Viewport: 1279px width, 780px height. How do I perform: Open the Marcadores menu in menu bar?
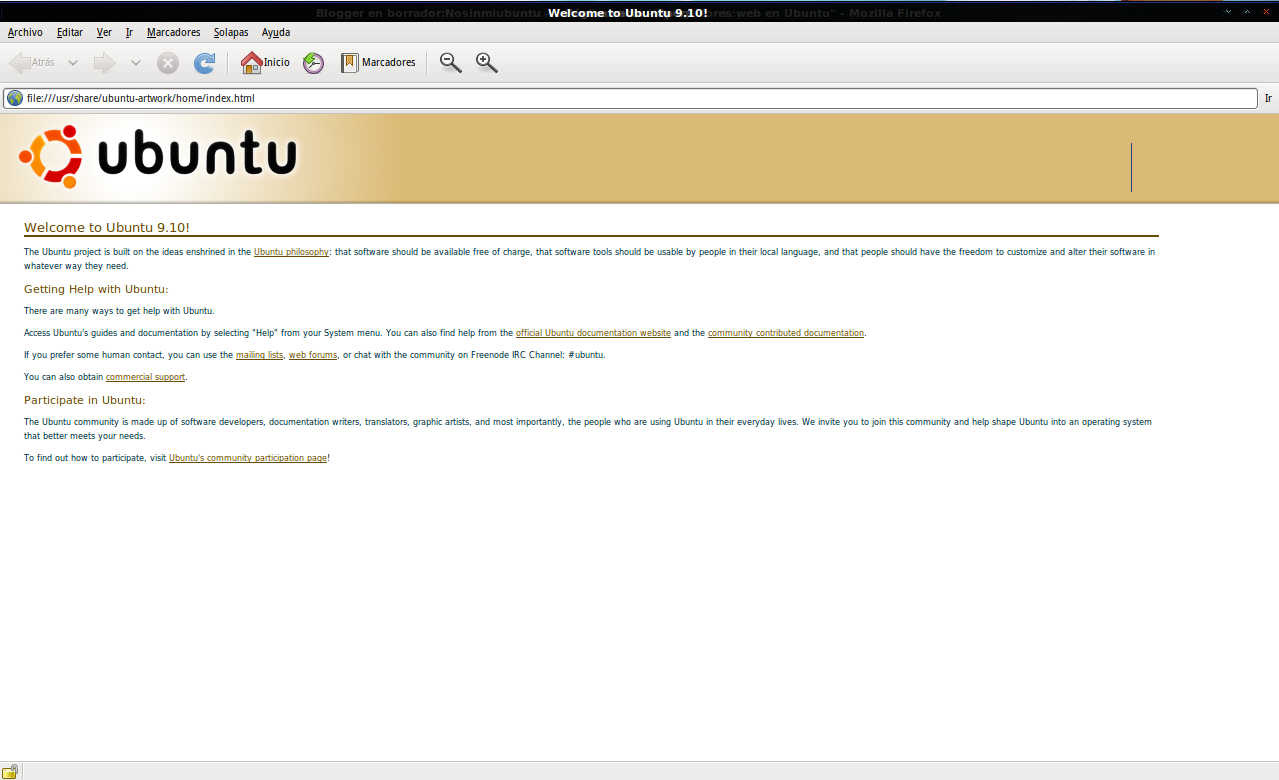[173, 32]
